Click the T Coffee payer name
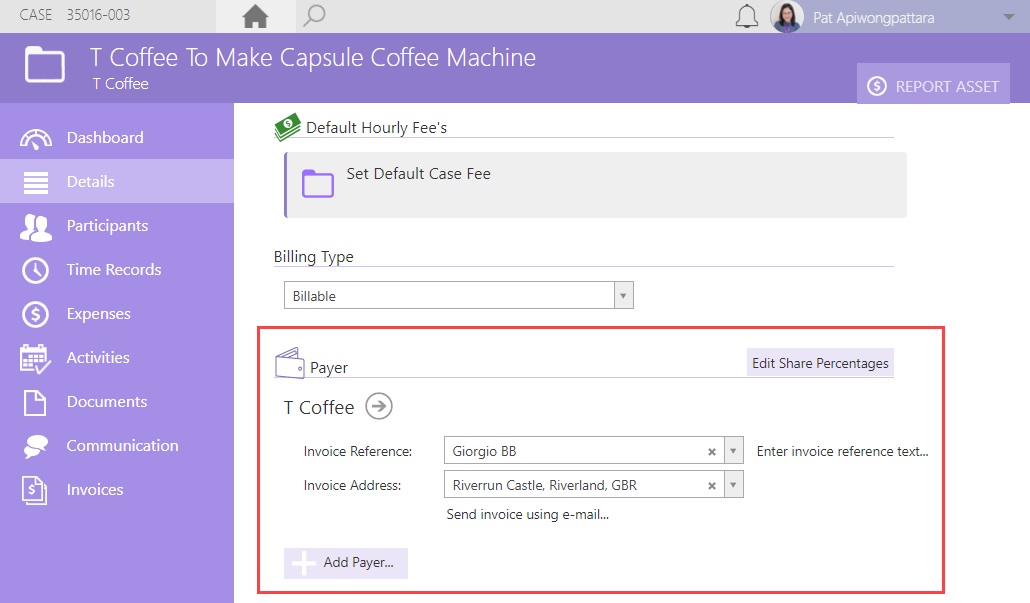This screenshot has width=1030, height=603. (x=319, y=408)
